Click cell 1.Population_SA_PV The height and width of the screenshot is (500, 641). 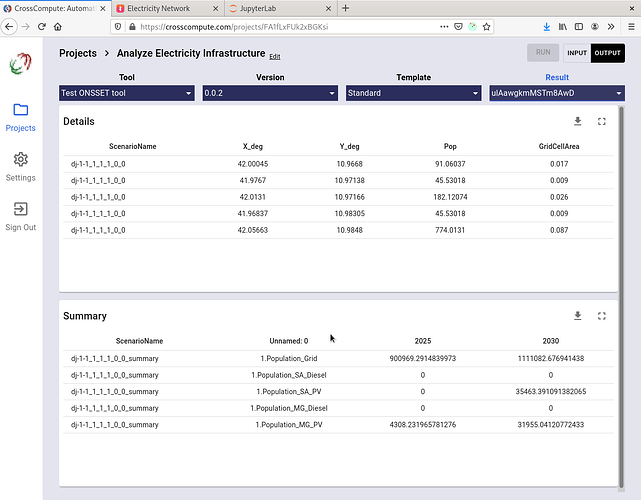(289, 392)
